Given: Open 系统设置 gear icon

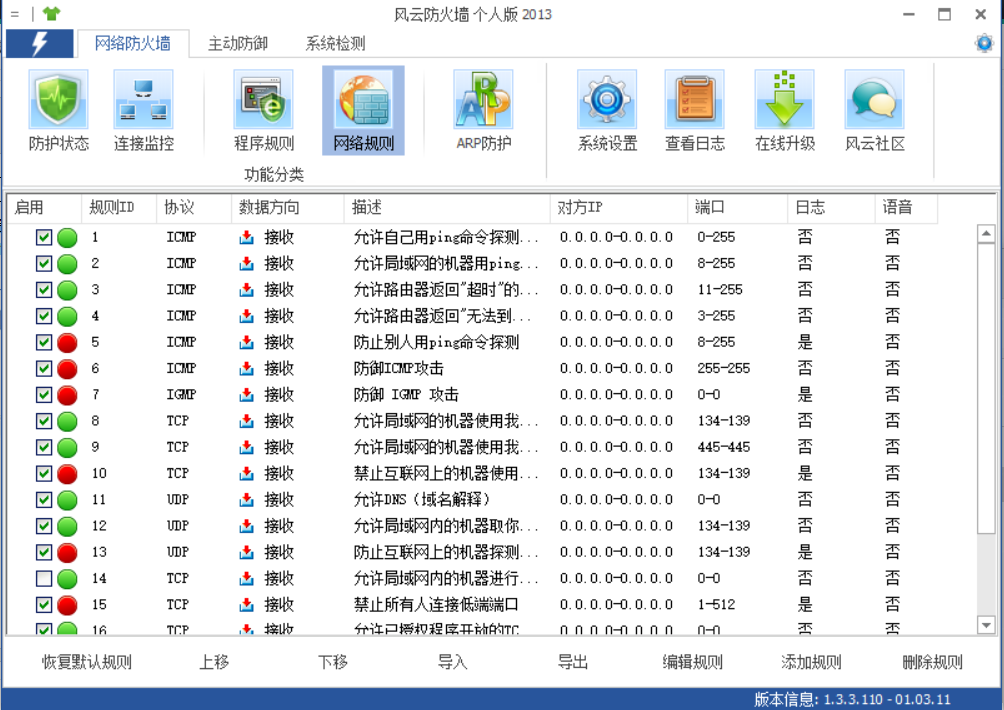Looking at the screenshot, I should tap(607, 100).
